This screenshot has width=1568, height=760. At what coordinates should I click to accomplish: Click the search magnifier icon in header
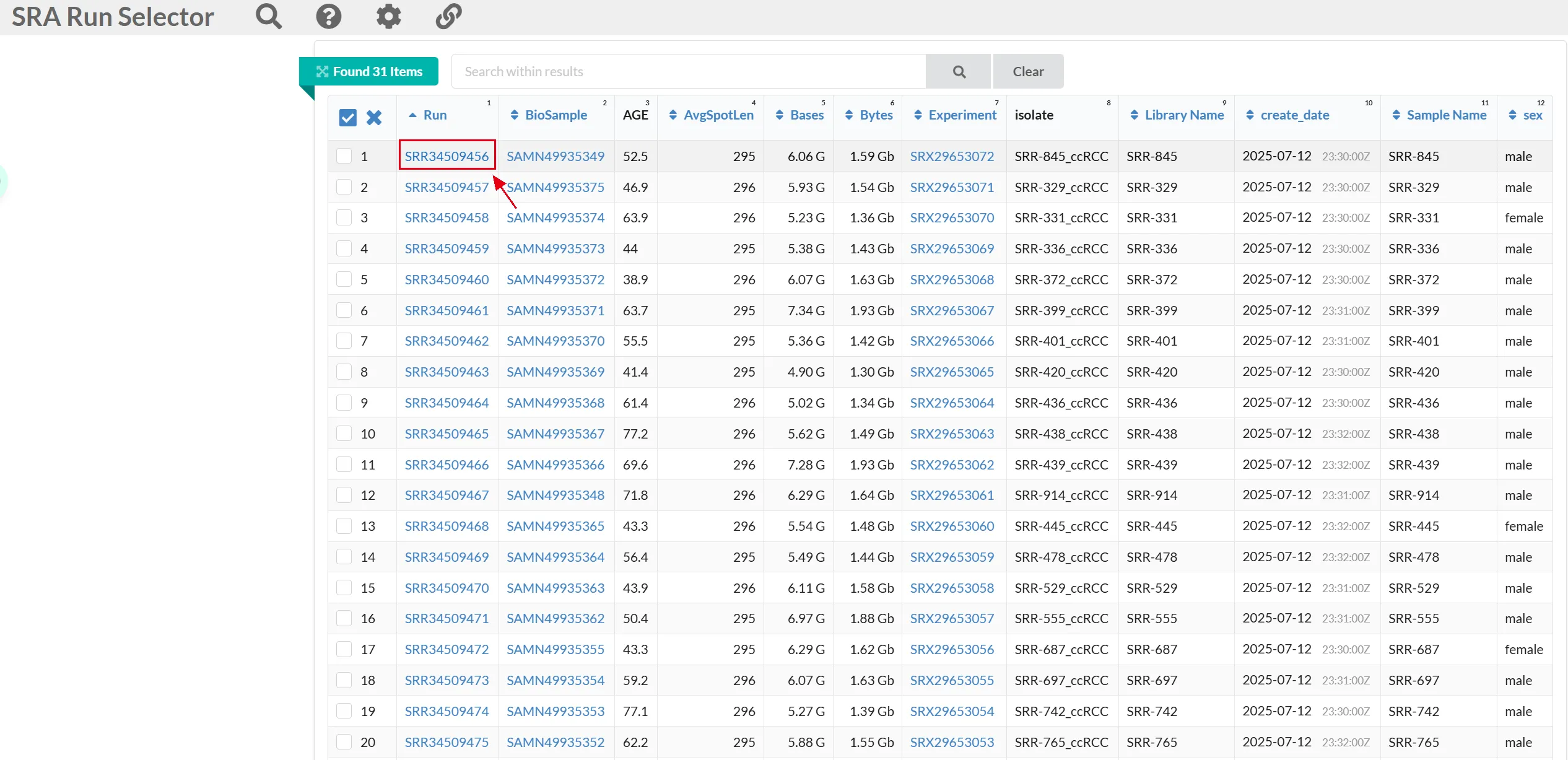(x=269, y=16)
